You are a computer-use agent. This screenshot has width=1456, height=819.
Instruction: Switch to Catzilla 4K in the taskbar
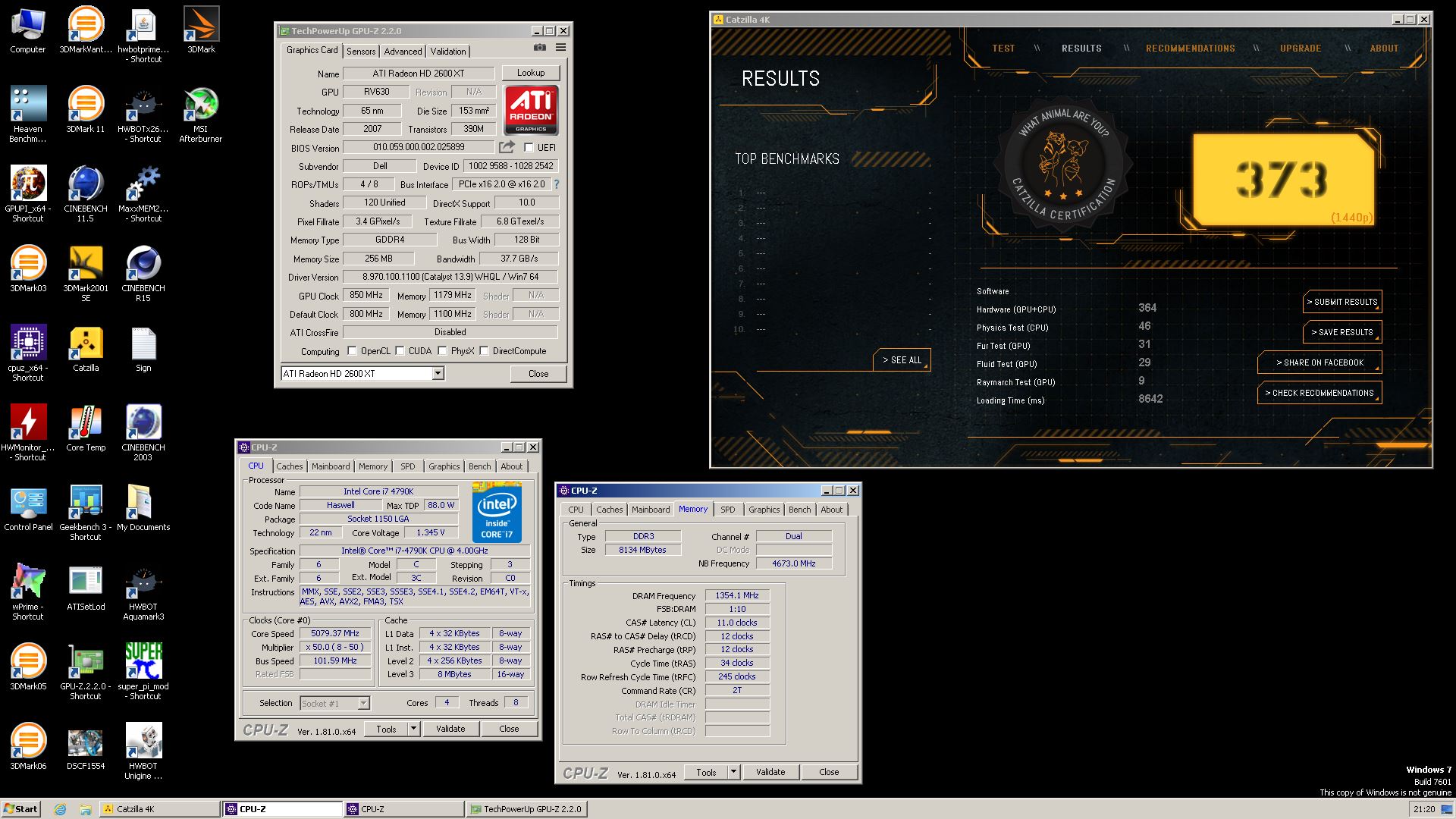[x=160, y=809]
